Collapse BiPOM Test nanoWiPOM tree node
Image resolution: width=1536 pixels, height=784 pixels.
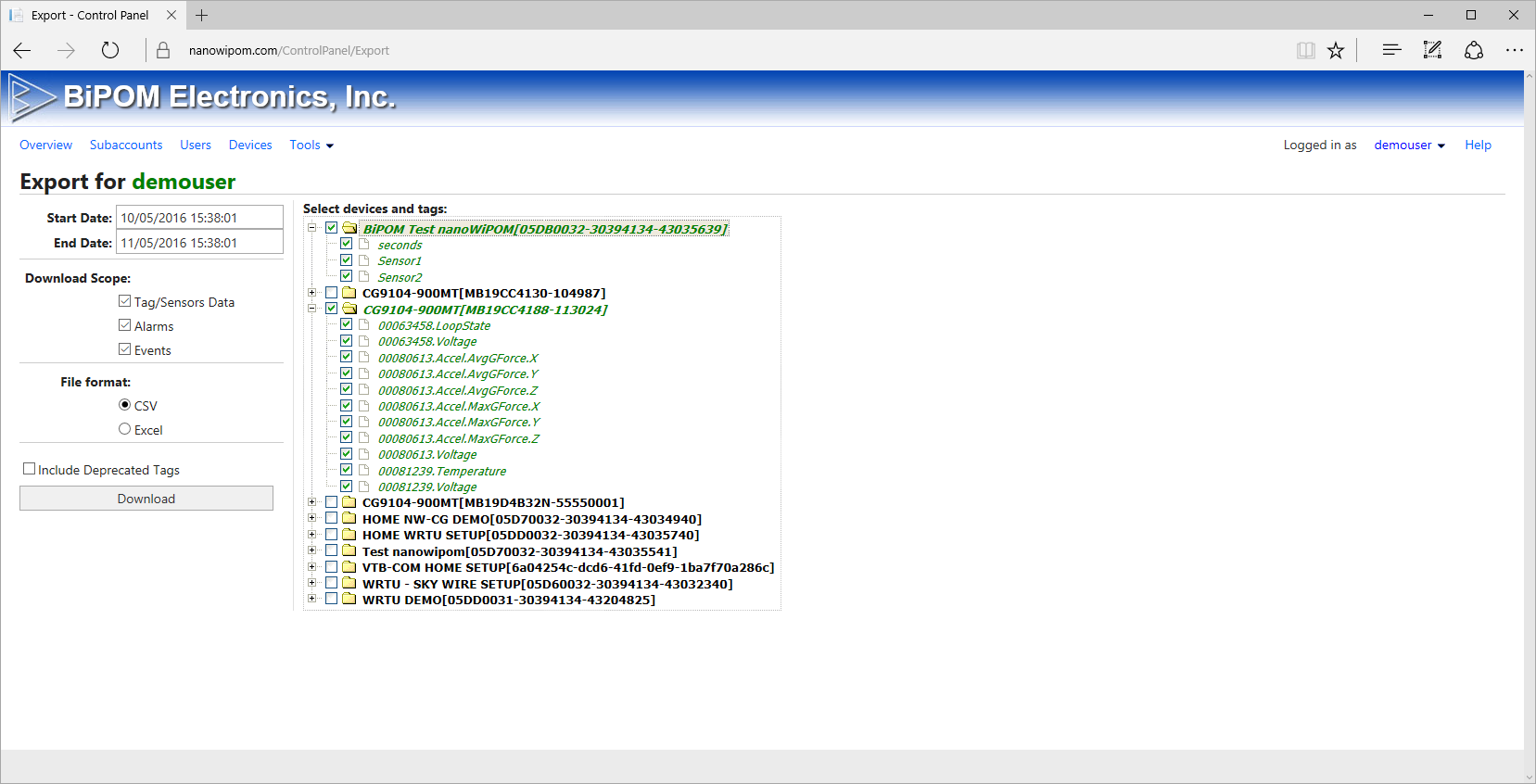312,228
